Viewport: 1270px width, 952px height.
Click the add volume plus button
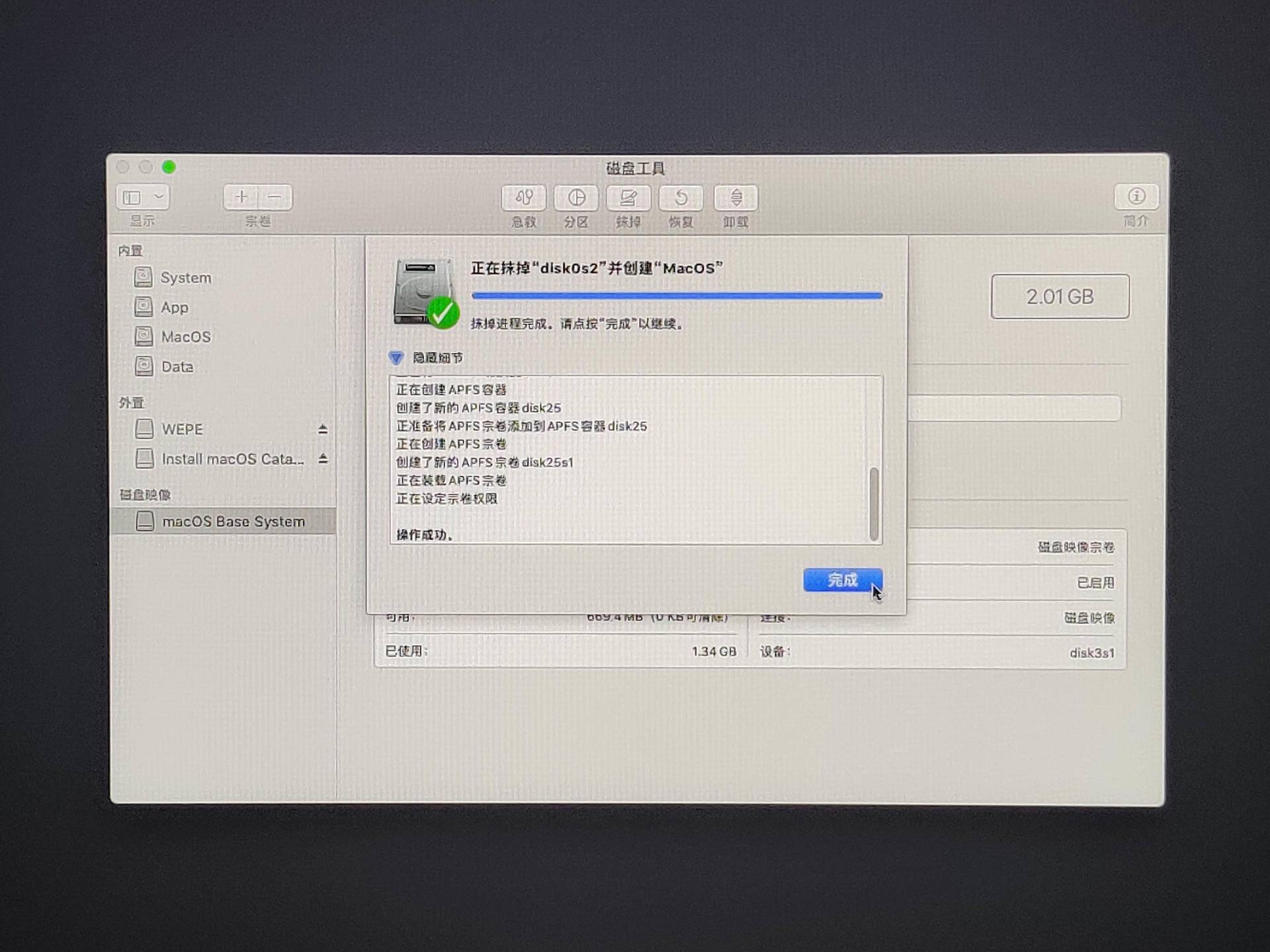point(241,197)
